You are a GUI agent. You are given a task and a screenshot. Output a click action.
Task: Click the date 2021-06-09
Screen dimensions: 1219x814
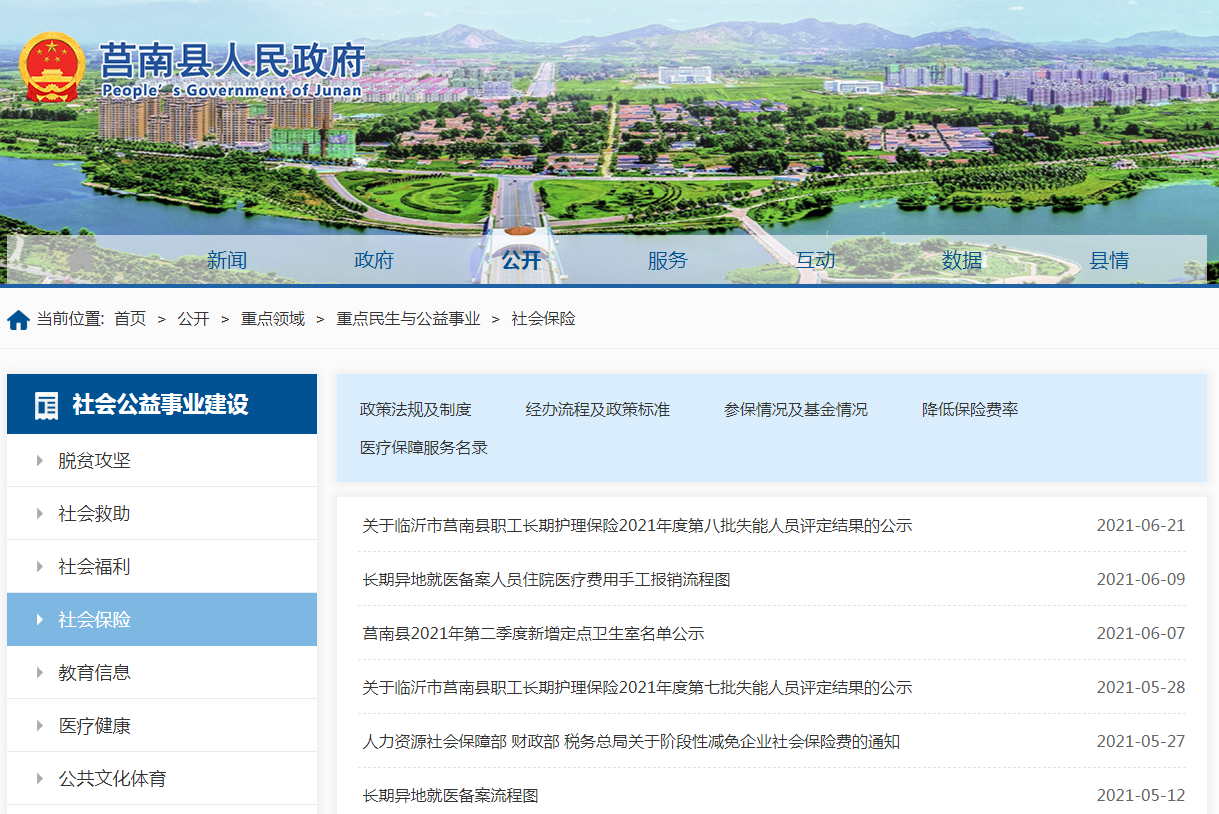pyautogui.click(x=1141, y=580)
